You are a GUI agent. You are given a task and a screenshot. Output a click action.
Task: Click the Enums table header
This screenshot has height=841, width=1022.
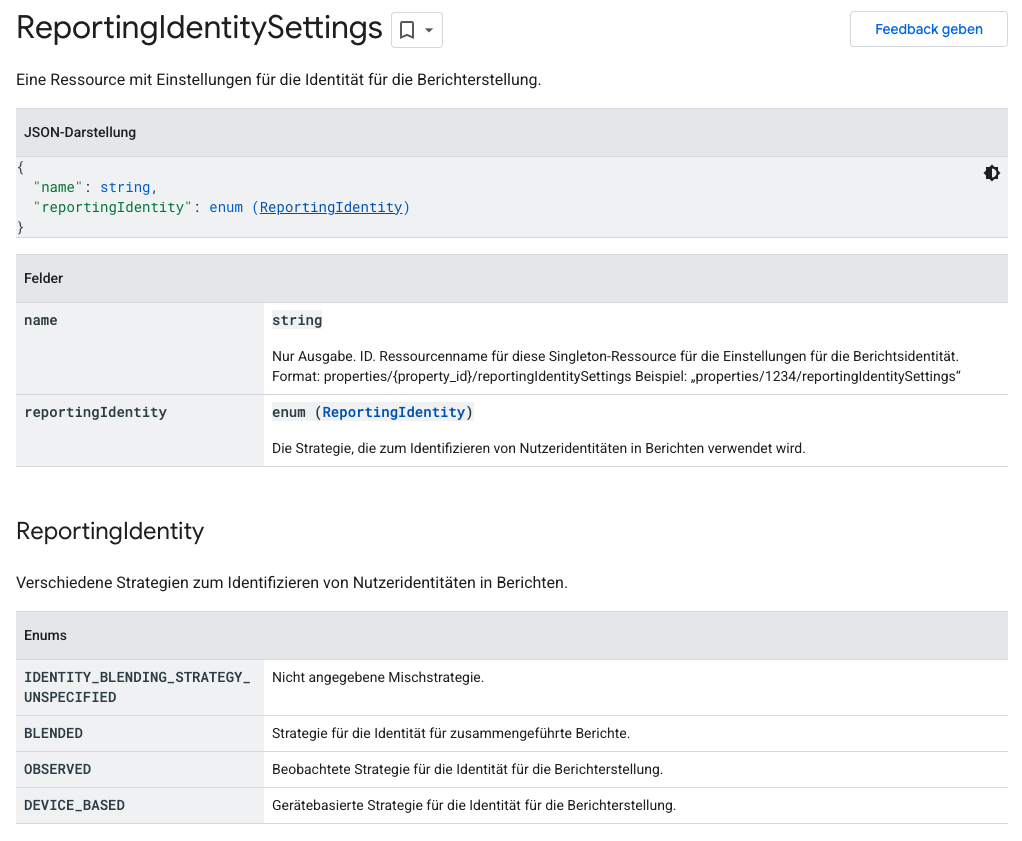(45, 635)
